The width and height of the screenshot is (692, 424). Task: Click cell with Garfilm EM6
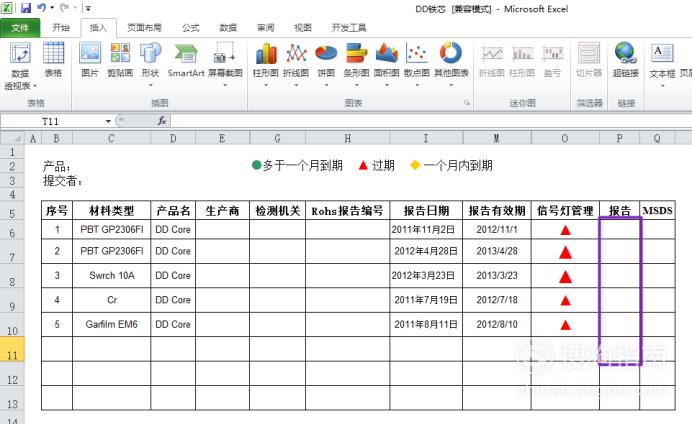tap(112, 324)
